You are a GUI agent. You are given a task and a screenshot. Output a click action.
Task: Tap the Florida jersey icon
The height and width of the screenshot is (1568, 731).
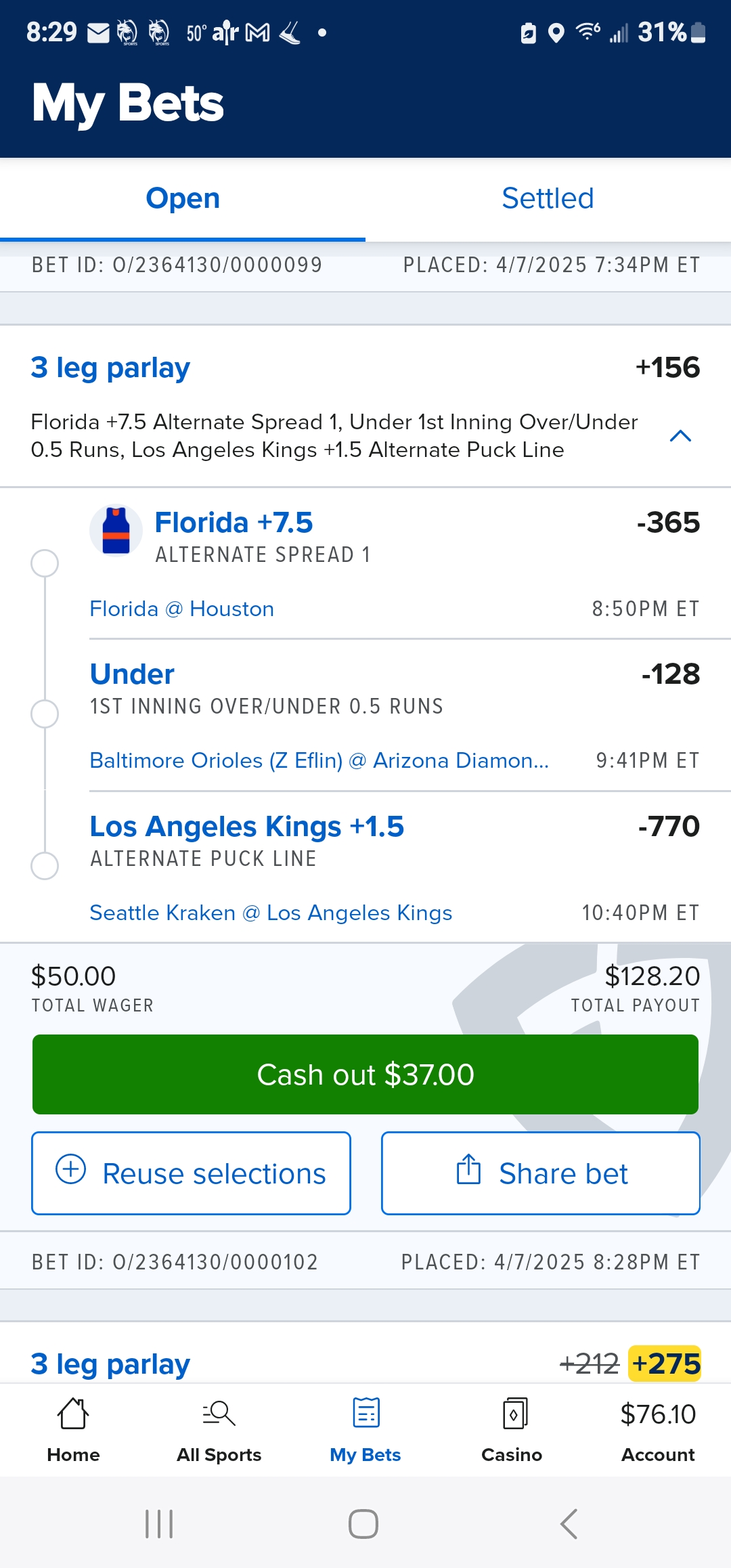pyautogui.click(x=116, y=531)
